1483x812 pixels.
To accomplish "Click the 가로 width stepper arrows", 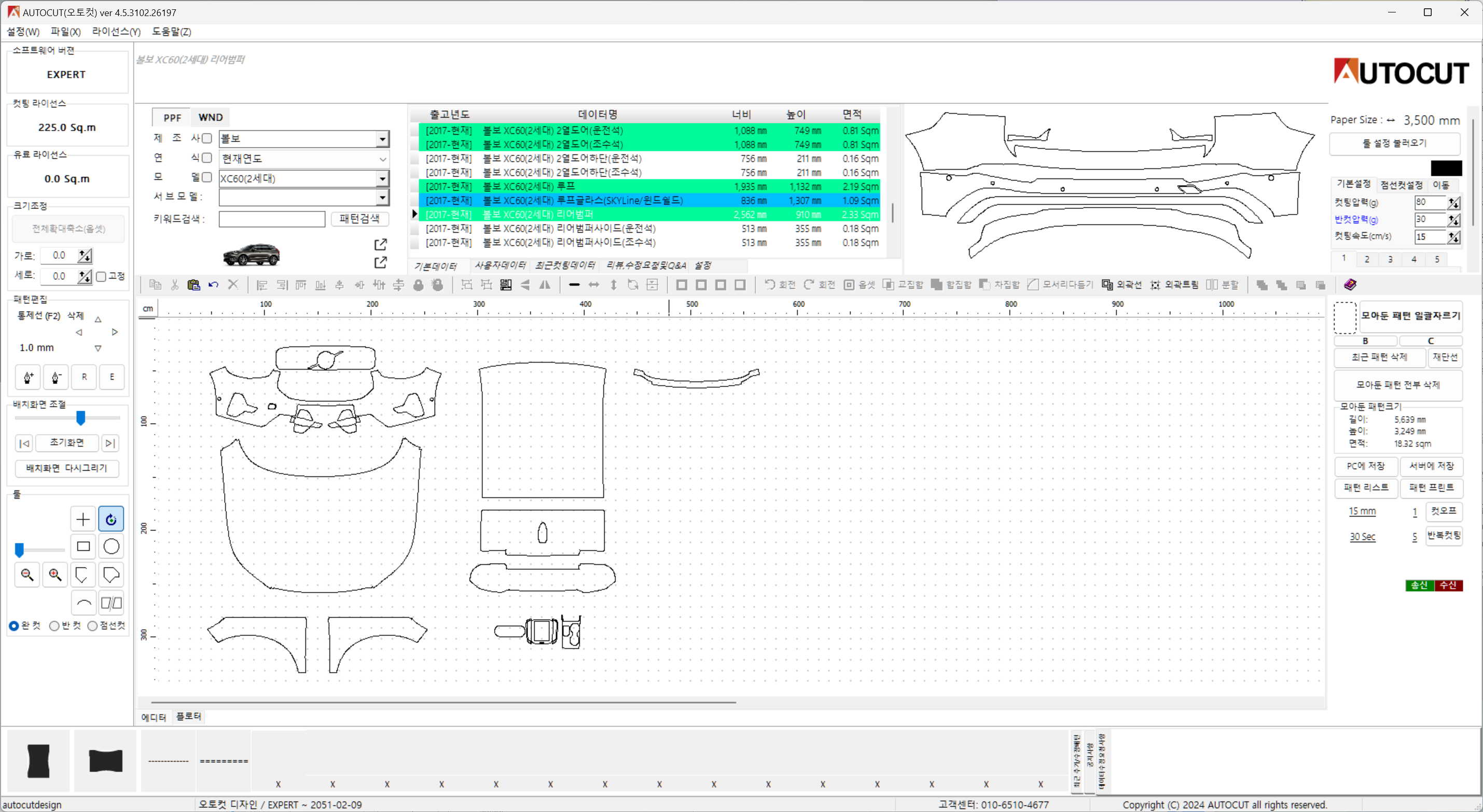I will click(85, 256).
